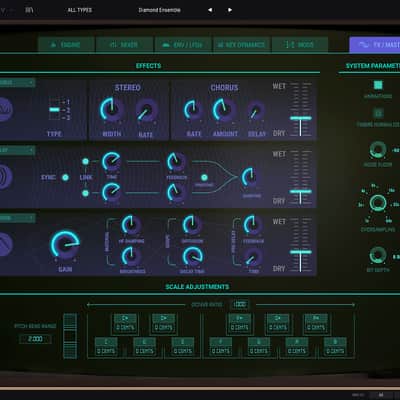Toggle the upper LINK switch
Screen dimensions: 400x400
tap(85, 162)
